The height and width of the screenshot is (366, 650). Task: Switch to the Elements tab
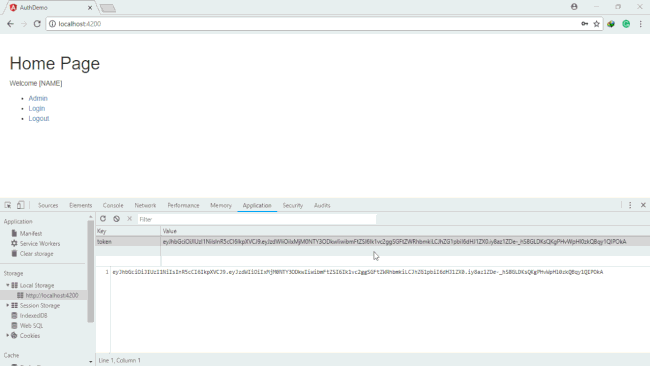pos(80,205)
